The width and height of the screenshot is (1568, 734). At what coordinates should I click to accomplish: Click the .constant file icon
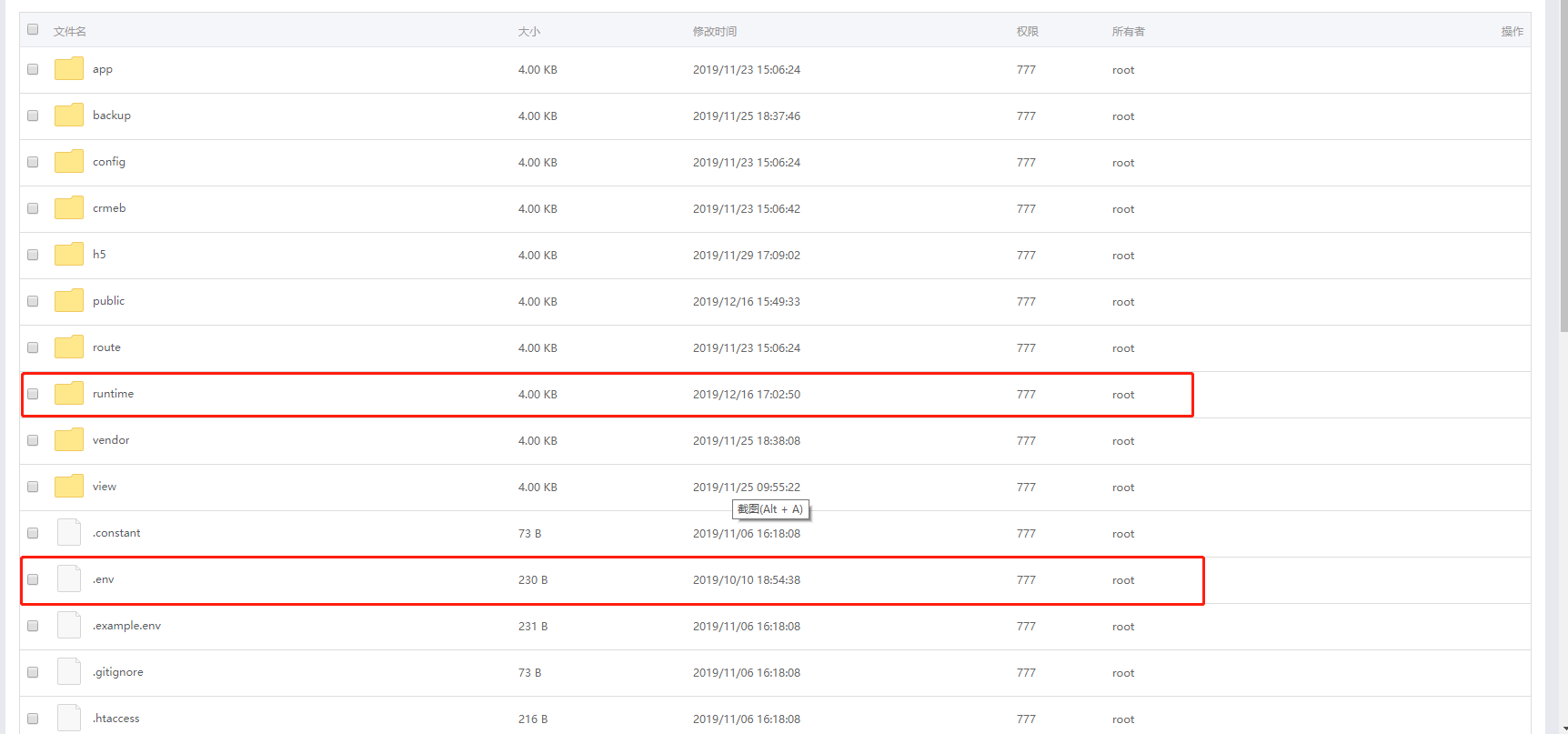pyautogui.click(x=69, y=532)
